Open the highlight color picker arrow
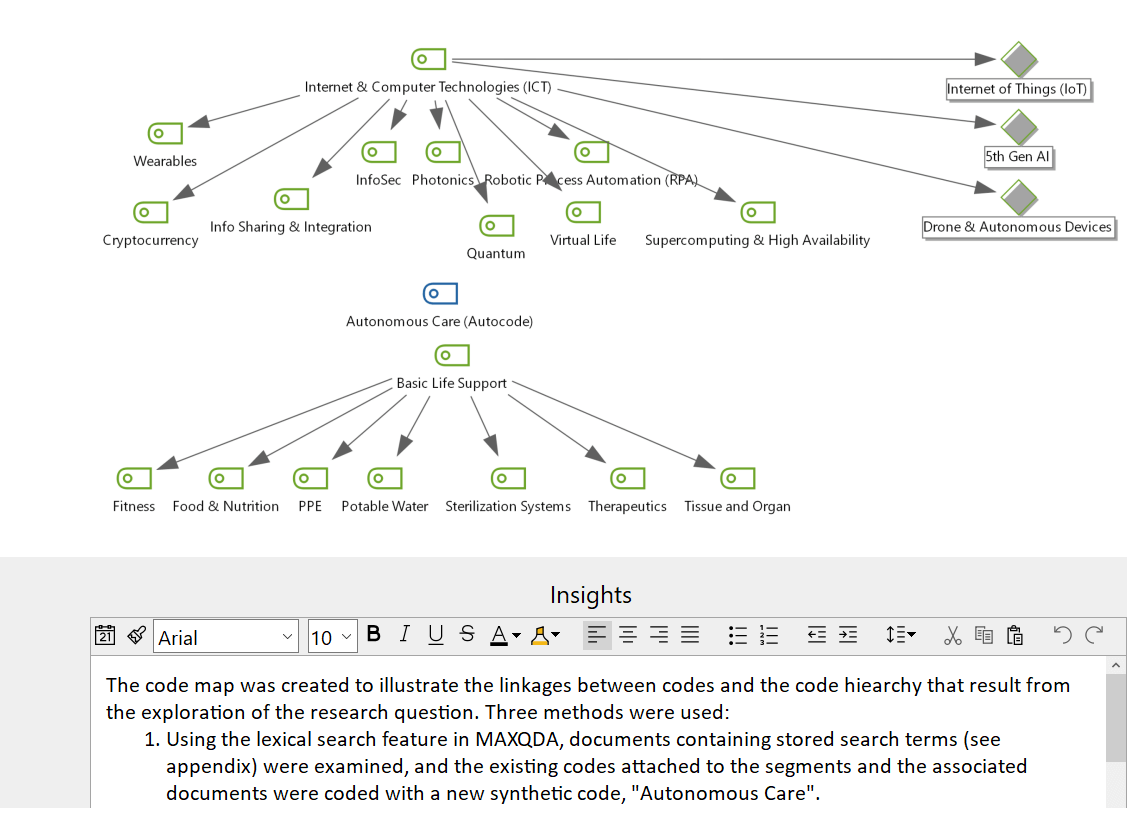Image resolution: width=1127 pixels, height=813 pixels. (x=556, y=635)
